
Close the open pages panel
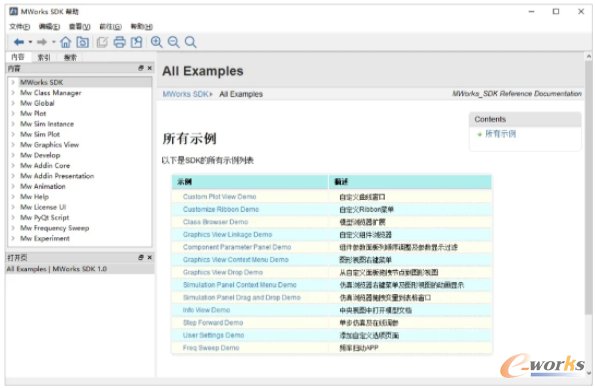(x=150, y=257)
